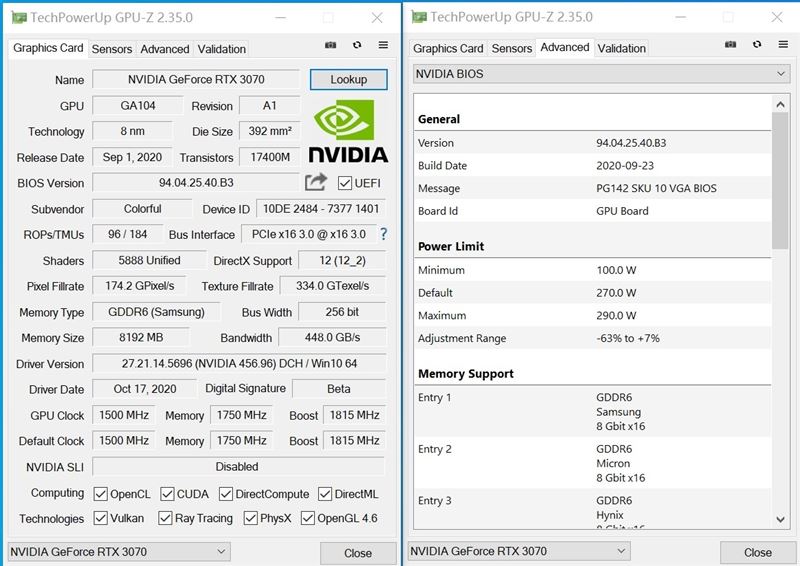This screenshot has width=800, height=566.
Task: Click the Digital Signature field showing Beta
Action: click(339, 389)
